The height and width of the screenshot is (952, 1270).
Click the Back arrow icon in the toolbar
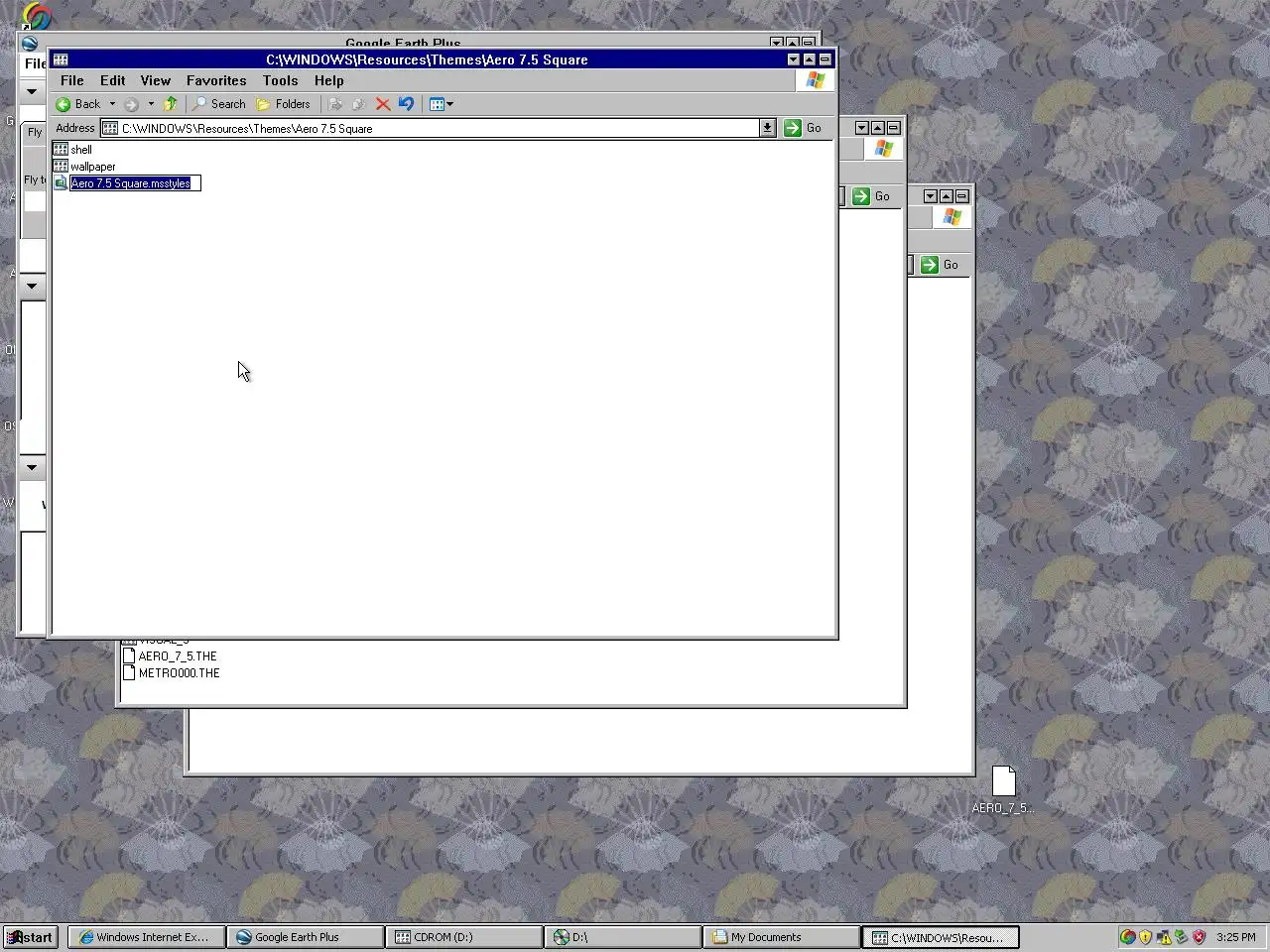[63, 104]
